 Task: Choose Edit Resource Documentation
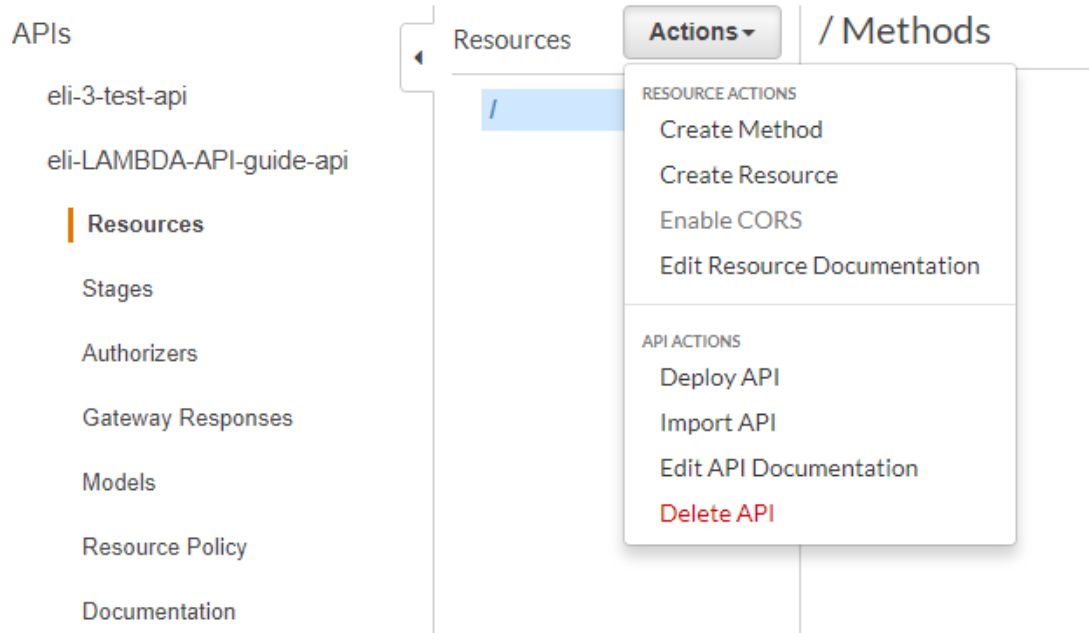click(820, 265)
